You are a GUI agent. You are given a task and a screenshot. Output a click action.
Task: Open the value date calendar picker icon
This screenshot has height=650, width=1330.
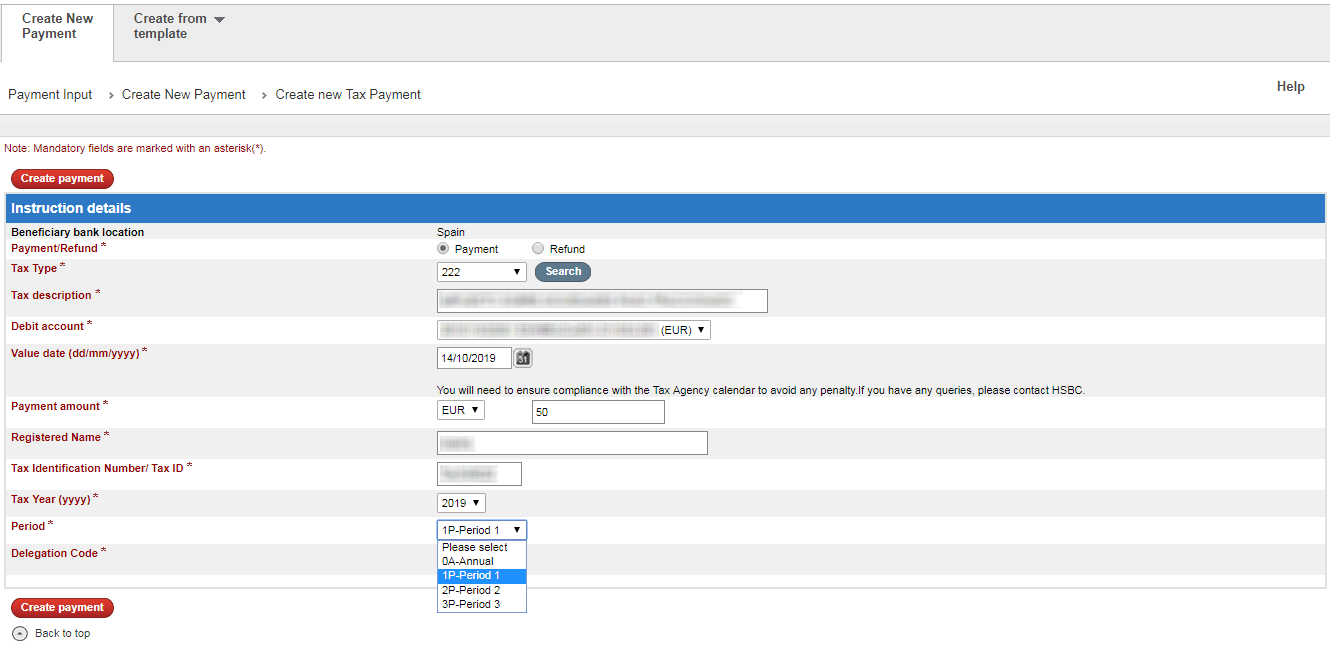click(523, 358)
